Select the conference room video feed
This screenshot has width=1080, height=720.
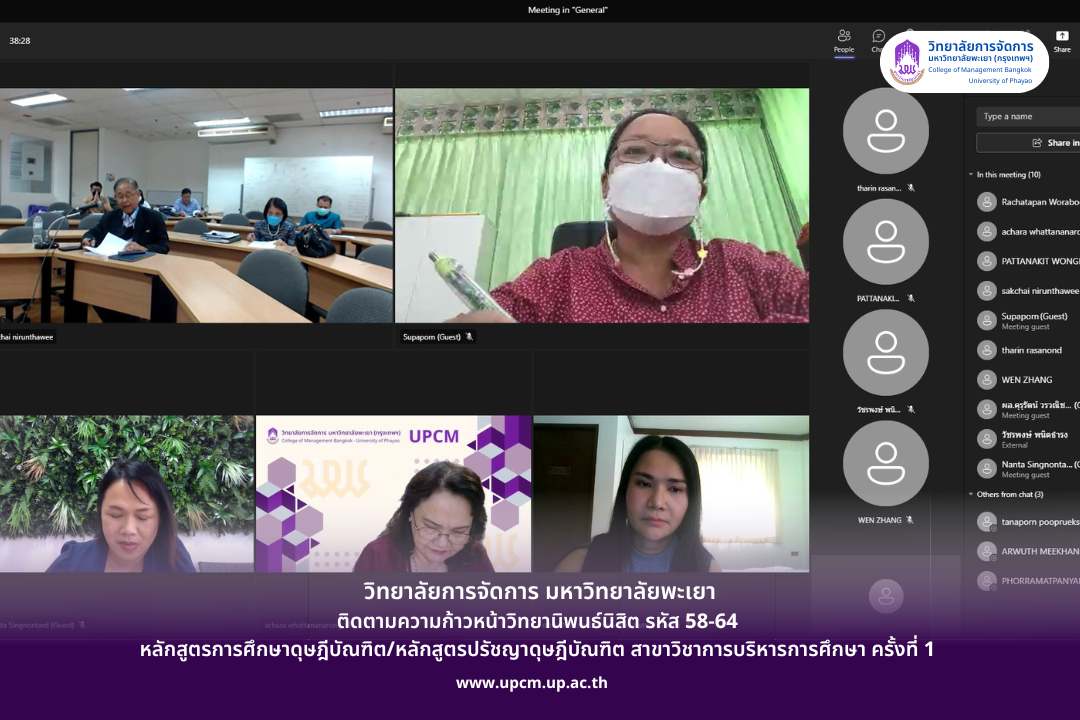coord(196,205)
